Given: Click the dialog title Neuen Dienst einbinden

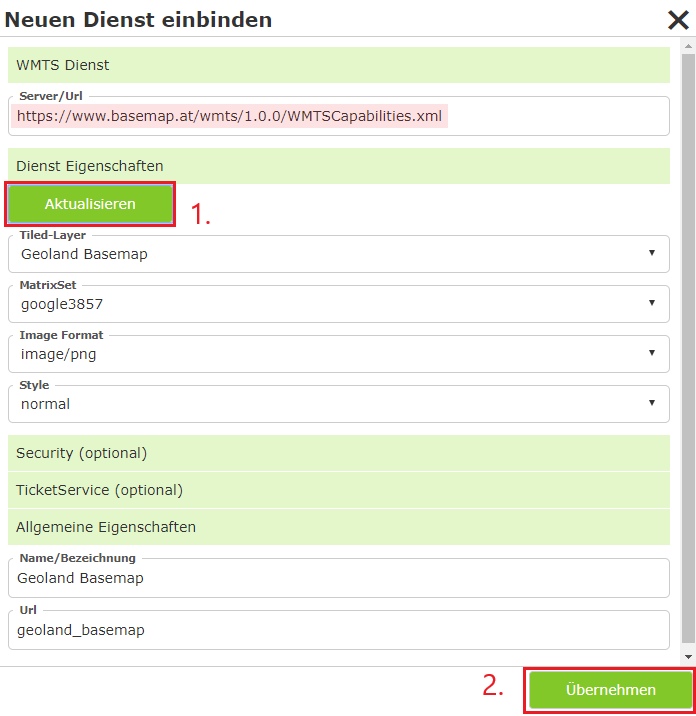Looking at the screenshot, I should 139,19.
